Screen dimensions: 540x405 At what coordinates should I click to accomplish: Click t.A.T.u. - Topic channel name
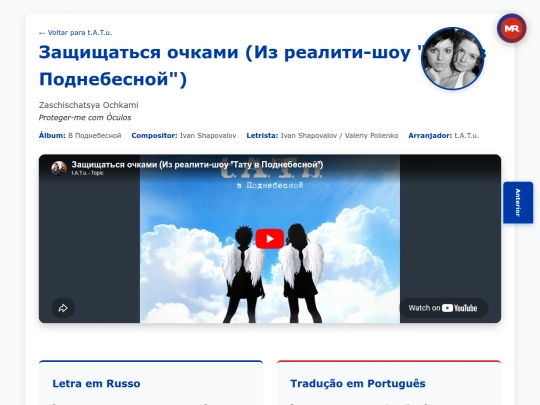(x=87, y=173)
